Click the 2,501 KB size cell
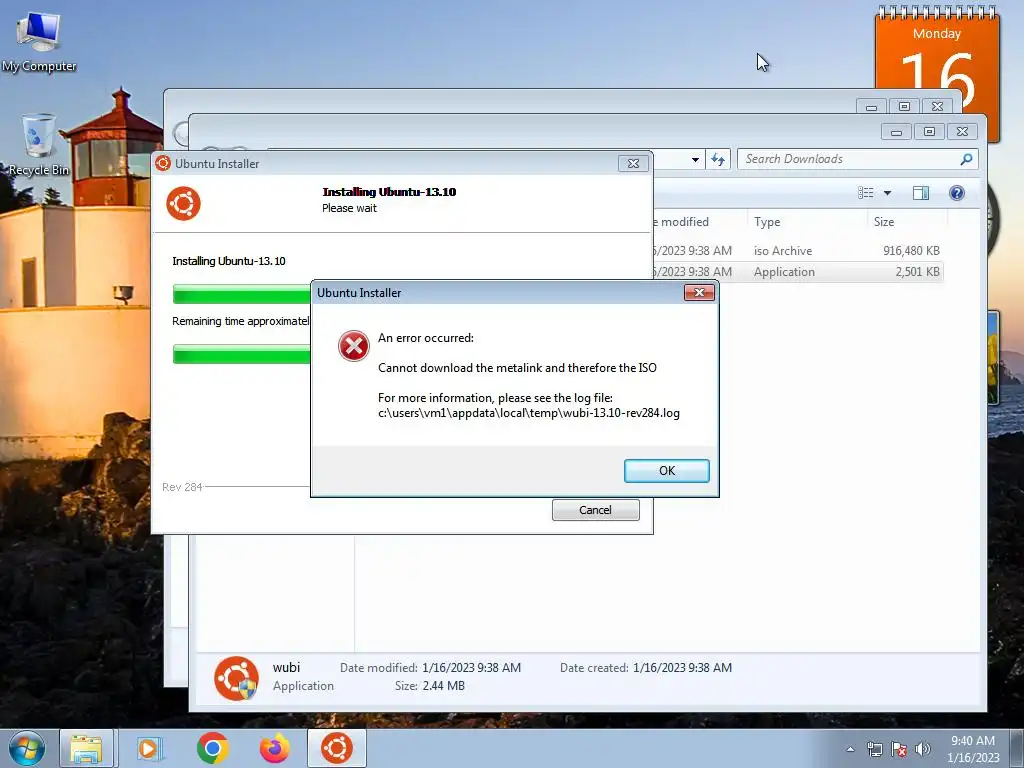The image size is (1024, 768). point(917,272)
